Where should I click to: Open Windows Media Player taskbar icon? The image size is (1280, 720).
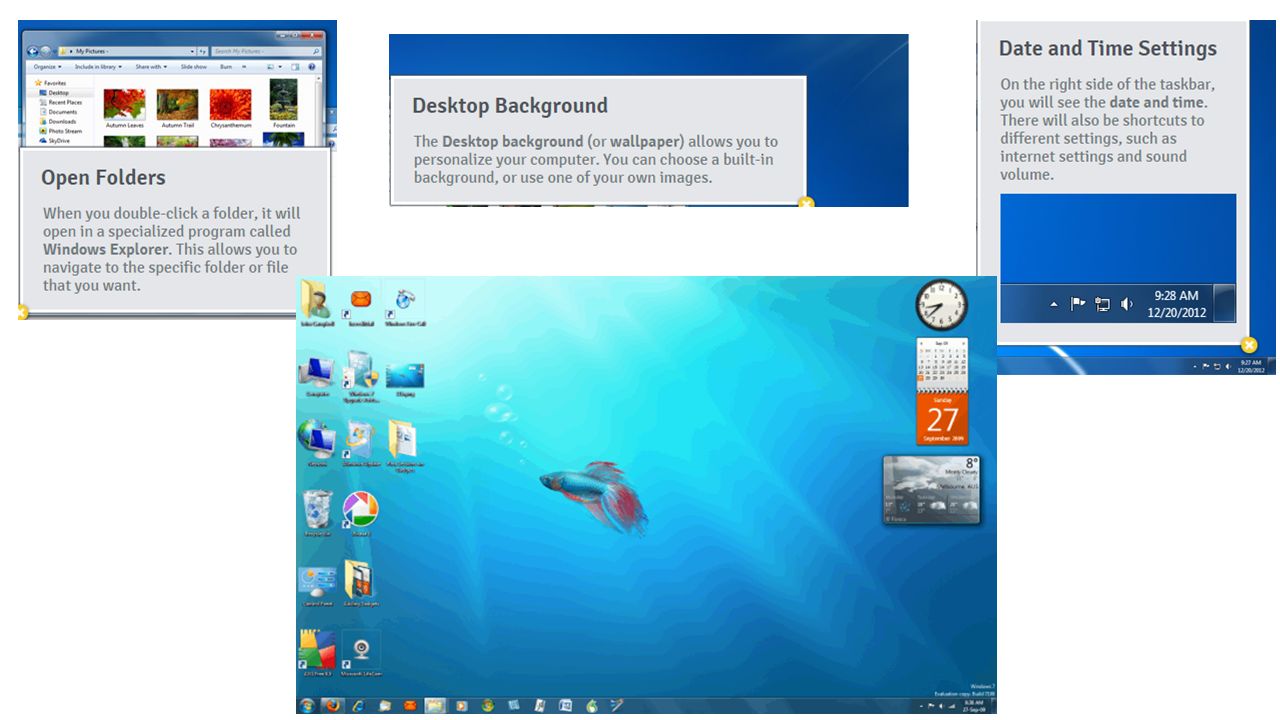tap(462, 705)
